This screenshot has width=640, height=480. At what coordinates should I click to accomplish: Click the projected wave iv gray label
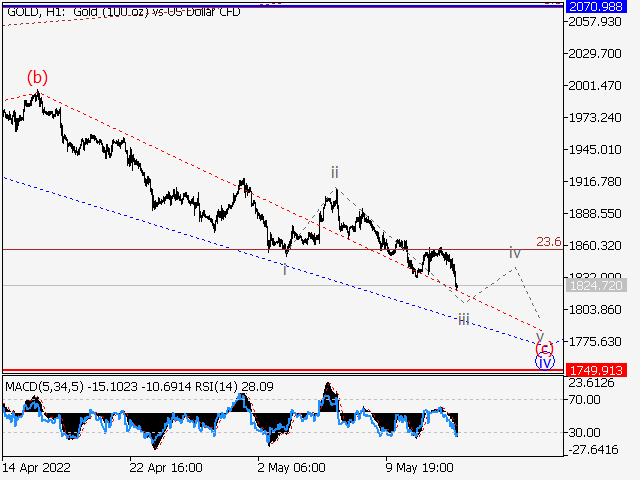515,253
